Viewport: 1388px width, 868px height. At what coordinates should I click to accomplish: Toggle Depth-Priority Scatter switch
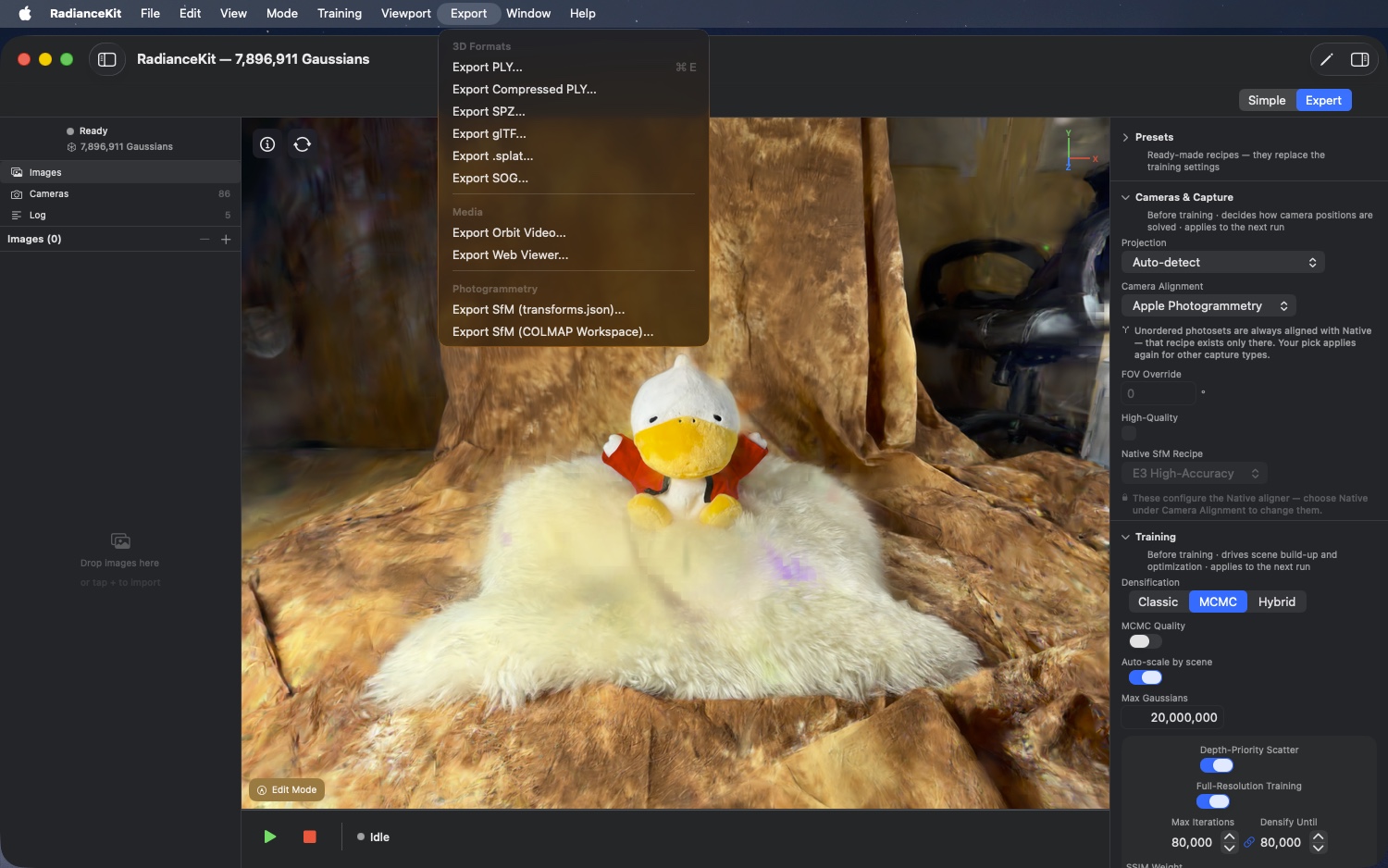[x=1216, y=765]
